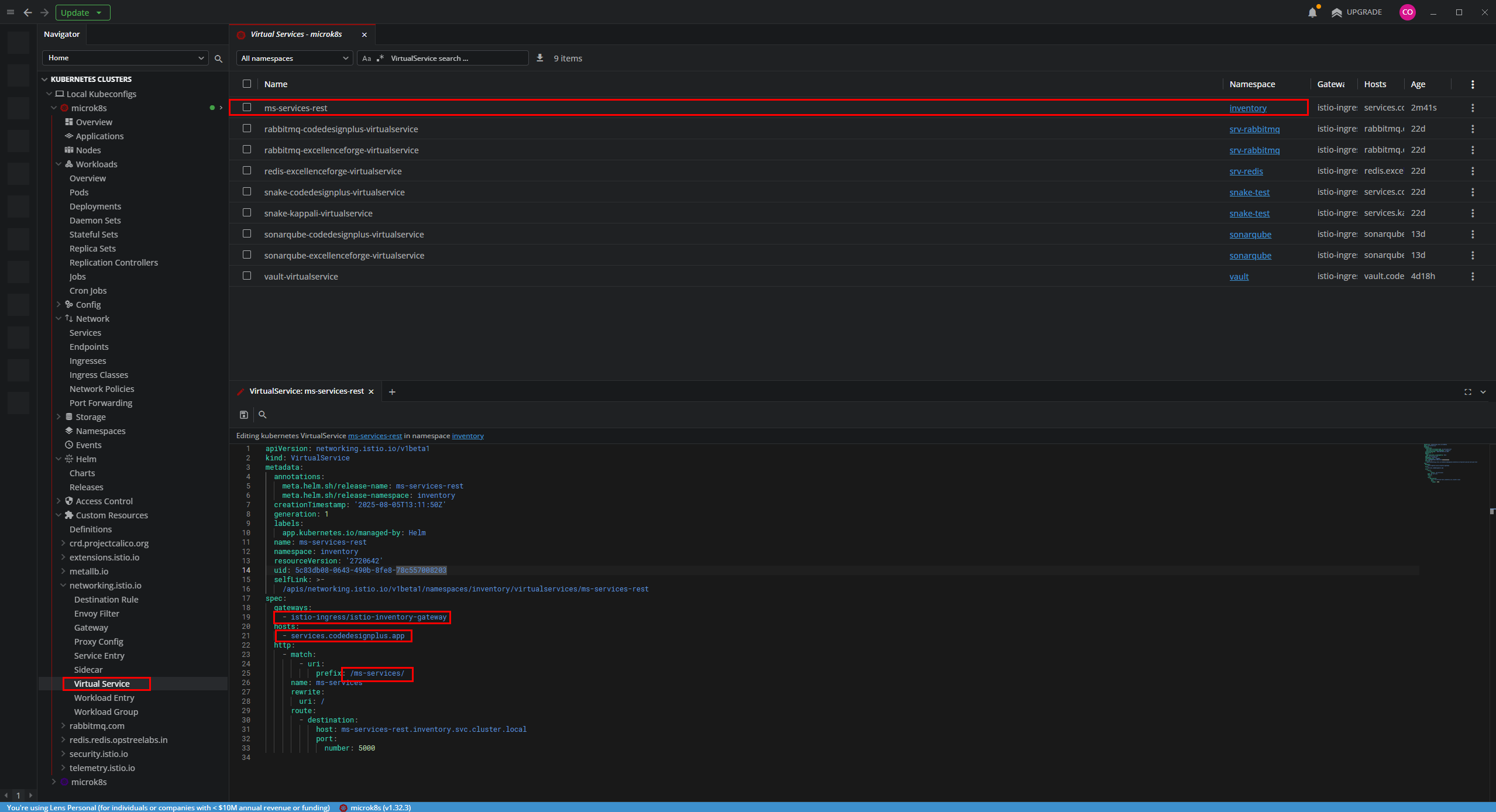
Task: Open the srv-redis namespace link
Action: pyautogui.click(x=1246, y=171)
